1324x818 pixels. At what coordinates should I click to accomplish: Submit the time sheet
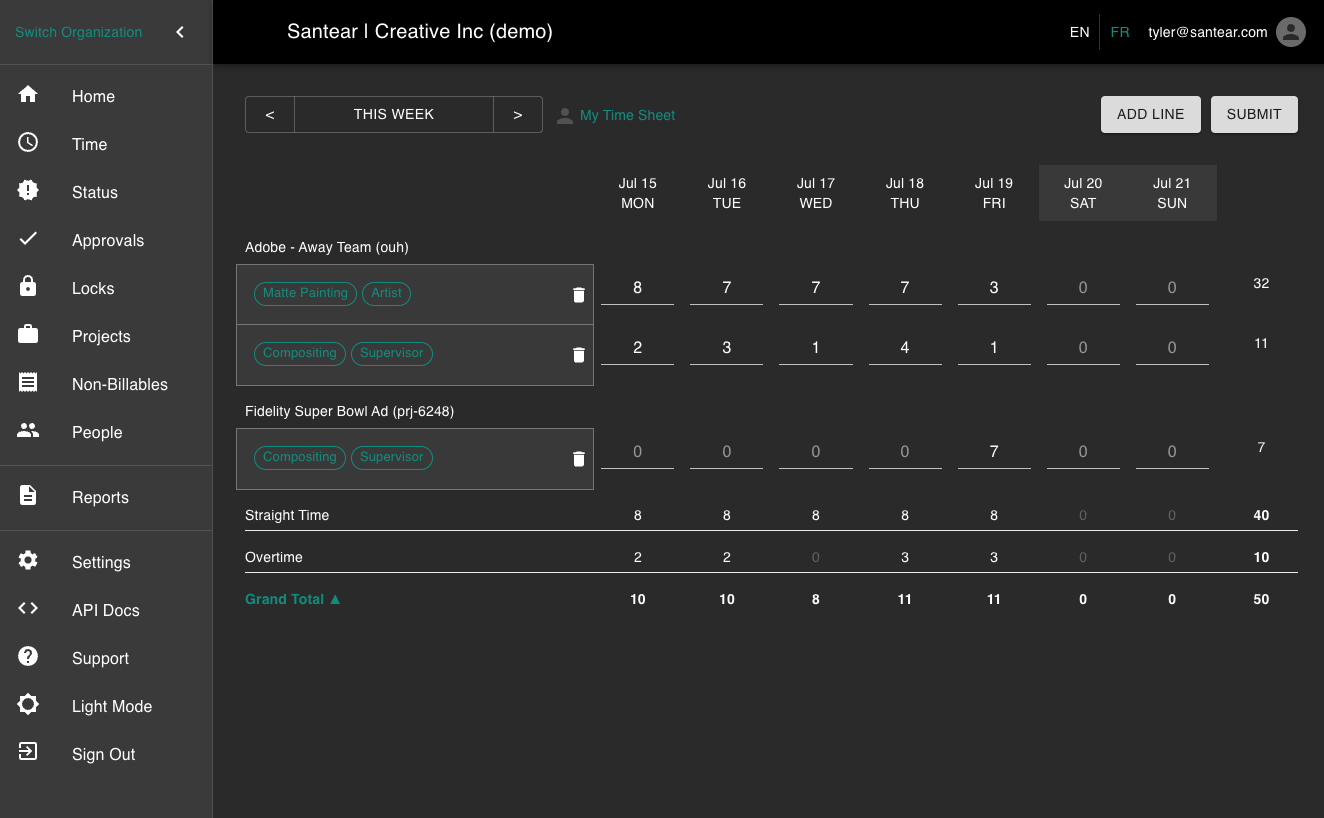tap(1254, 114)
